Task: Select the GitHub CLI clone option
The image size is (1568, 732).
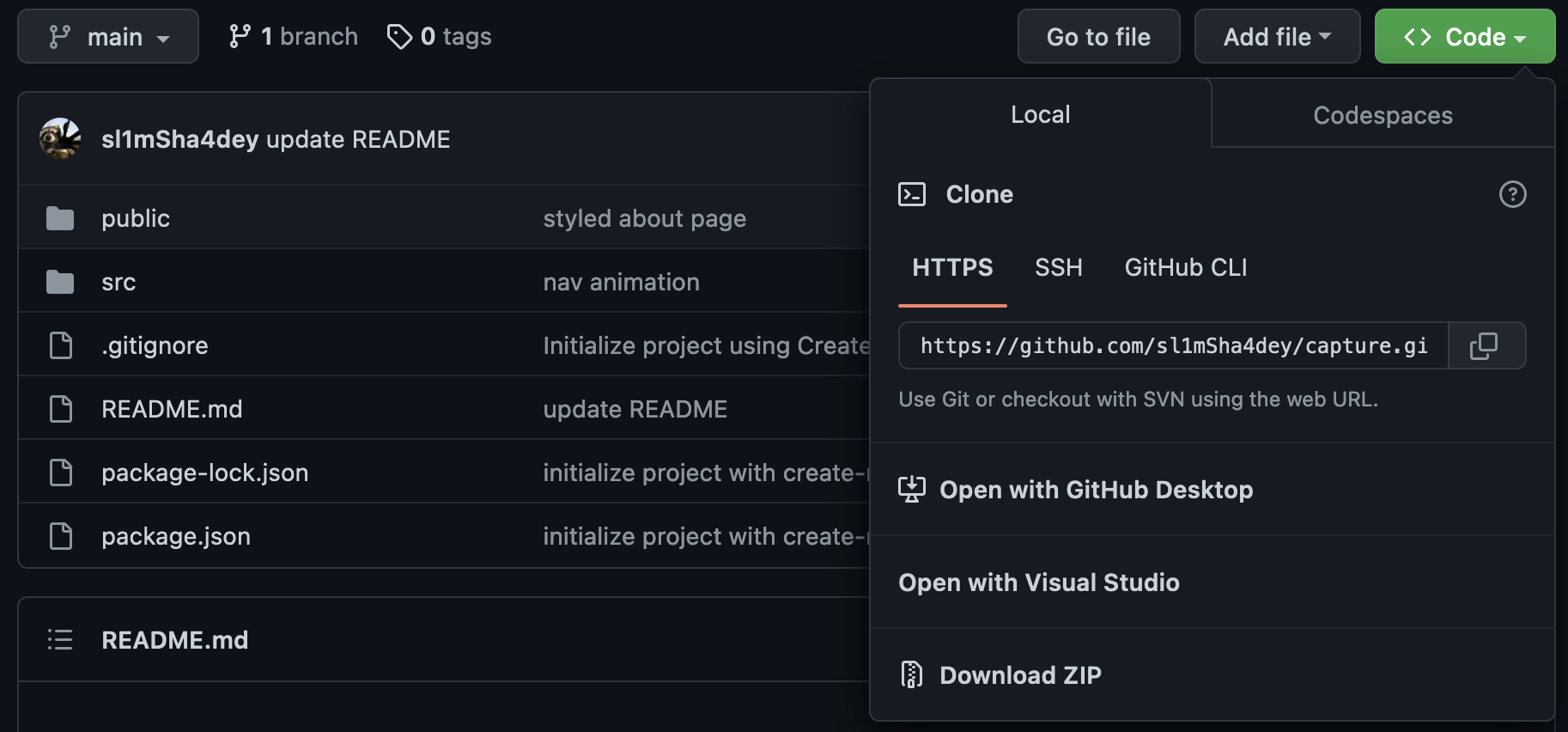Action: point(1186,268)
